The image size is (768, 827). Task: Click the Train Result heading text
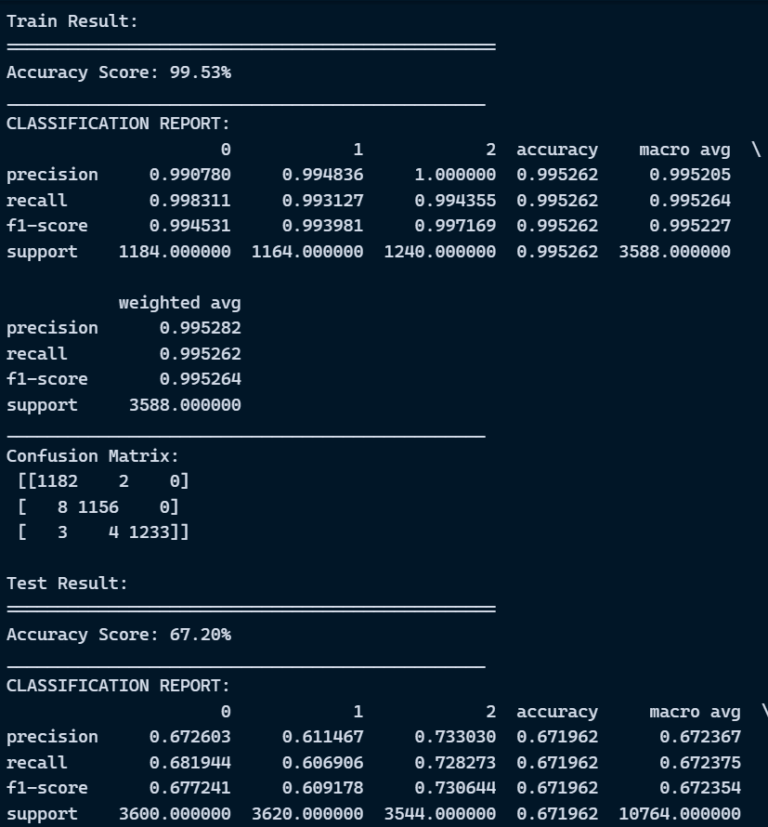tap(72, 21)
